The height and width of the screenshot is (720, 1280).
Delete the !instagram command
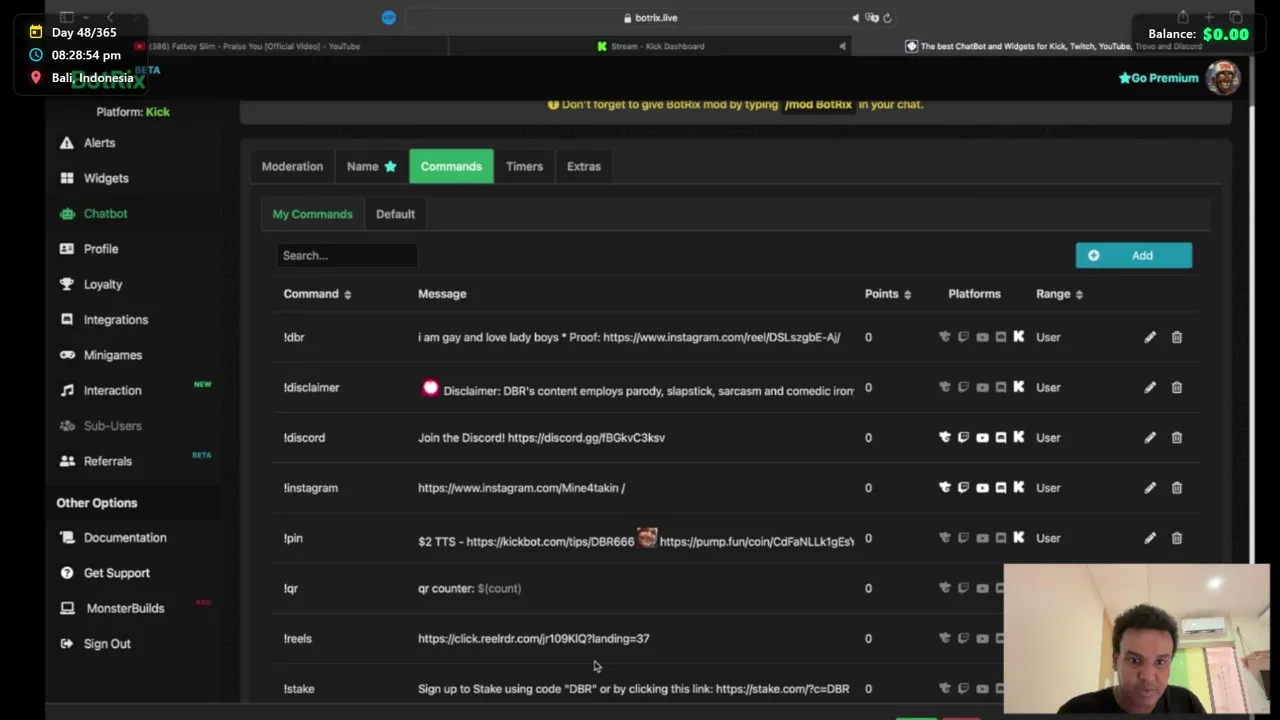tap(1177, 488)
